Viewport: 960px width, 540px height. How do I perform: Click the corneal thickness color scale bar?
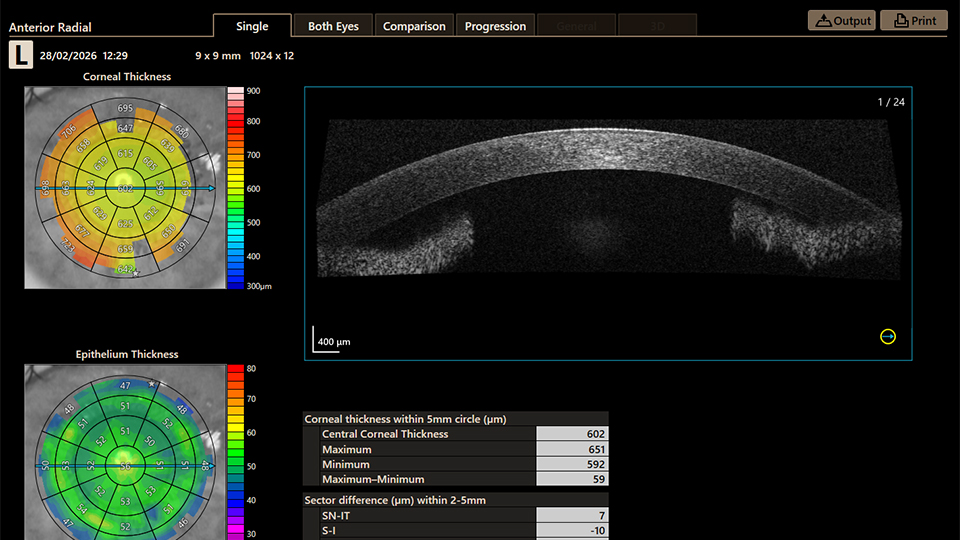(236, 187)
